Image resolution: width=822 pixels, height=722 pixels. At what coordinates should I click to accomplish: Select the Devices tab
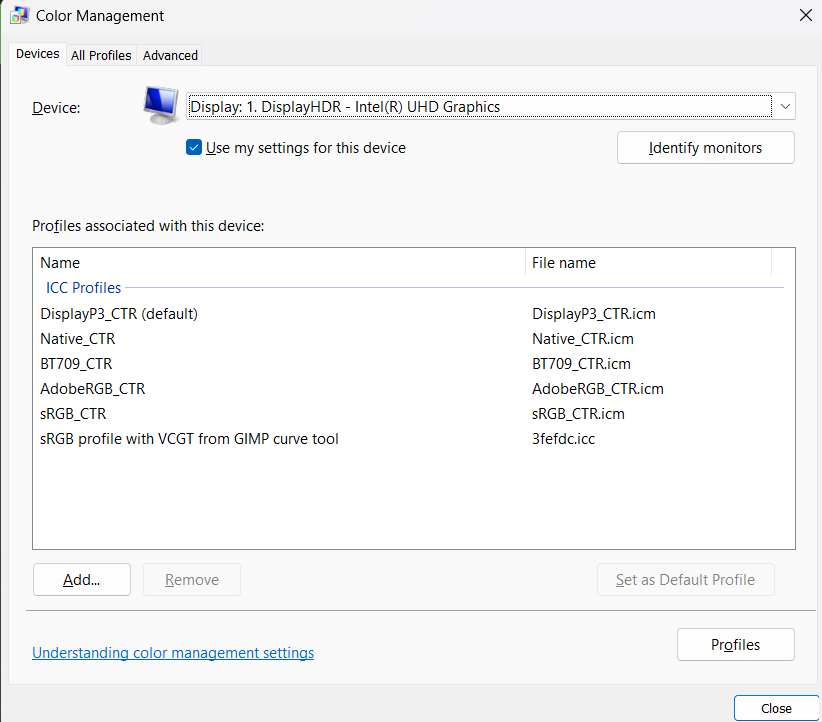click(x=37, y=53)
